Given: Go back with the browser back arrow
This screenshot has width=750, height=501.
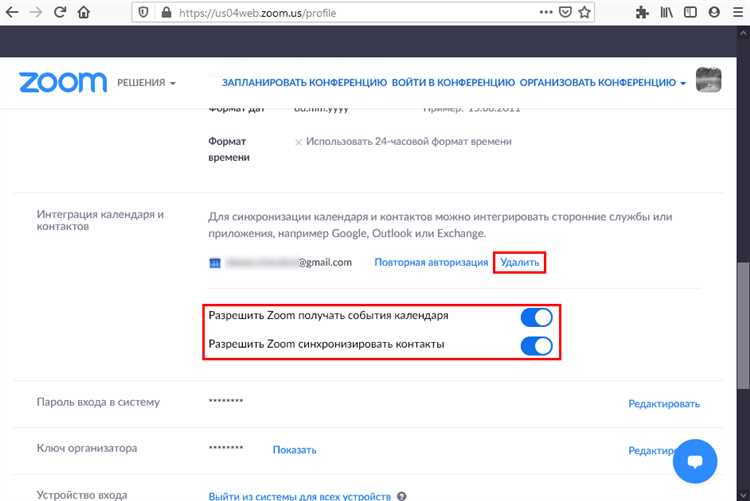Looking at the screenshot, I should [12, 12].
